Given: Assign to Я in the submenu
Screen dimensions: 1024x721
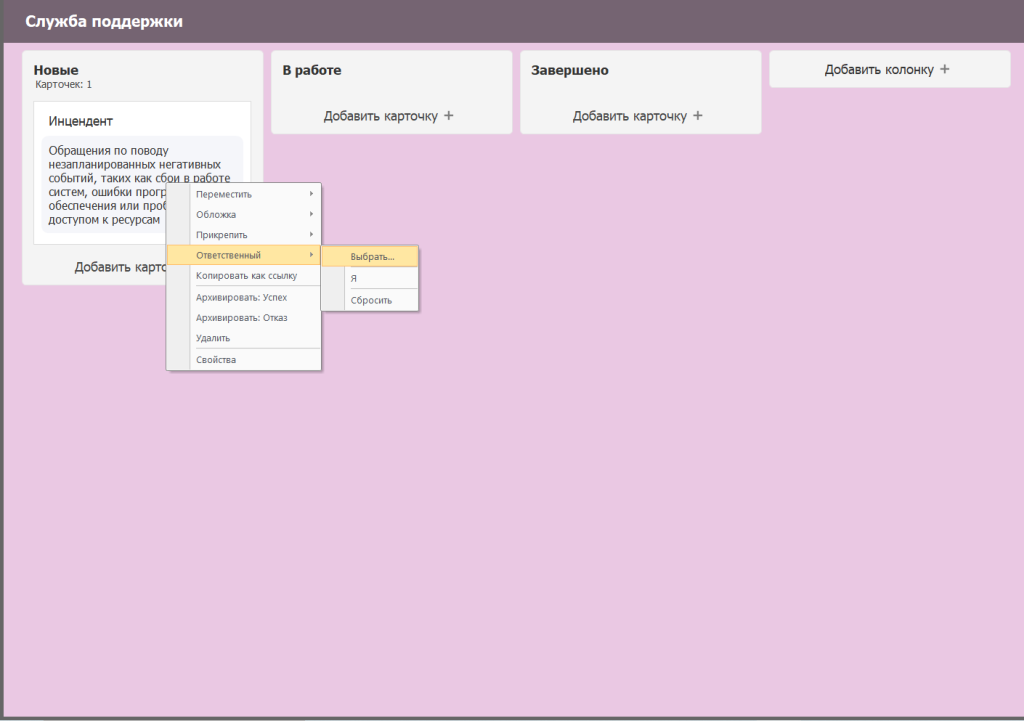Looking at the screenshot, I should 354,279.
